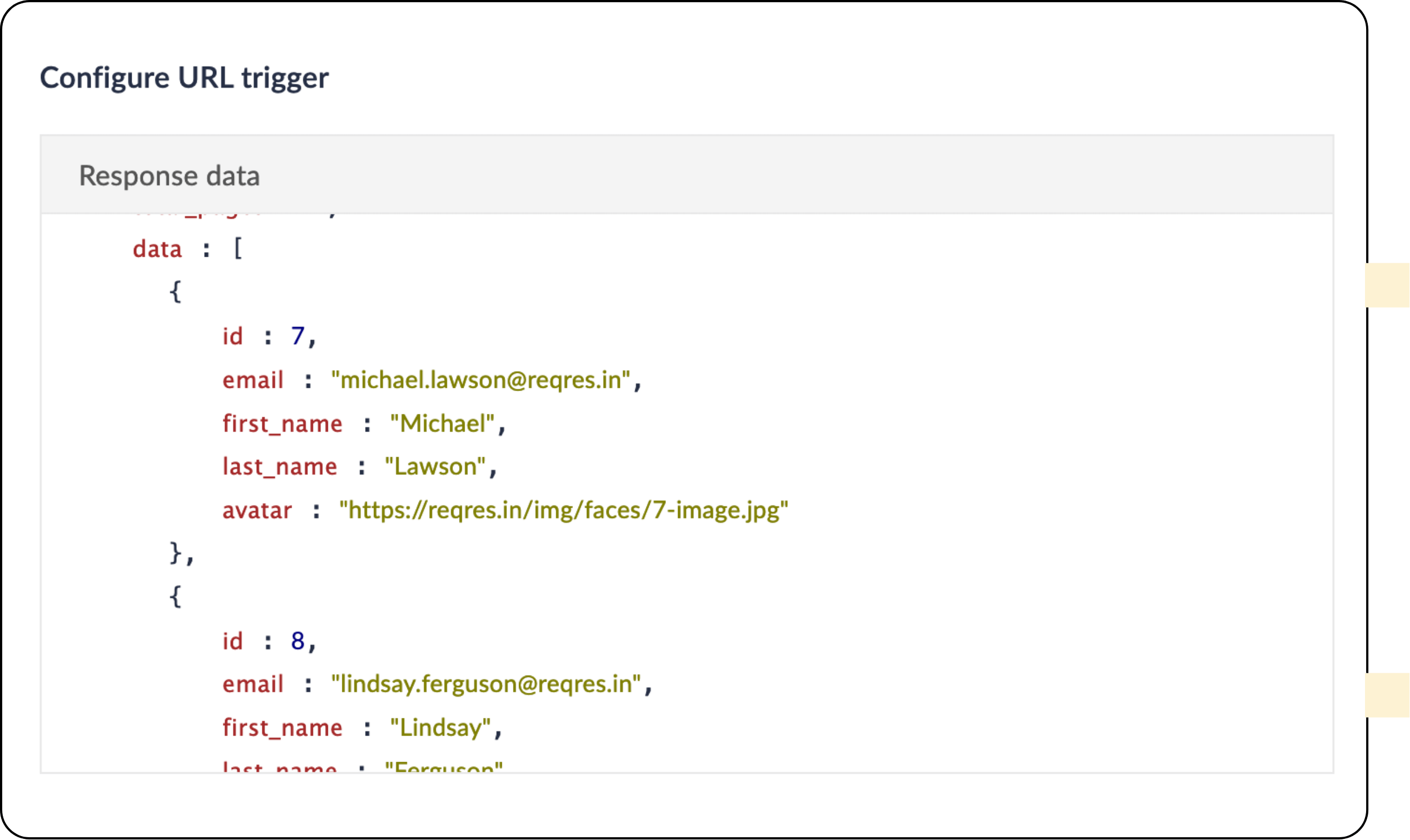The width and height of the screenshot is (1410, 840).
Task: Click the Response data panel header
Action: [169, 176]
